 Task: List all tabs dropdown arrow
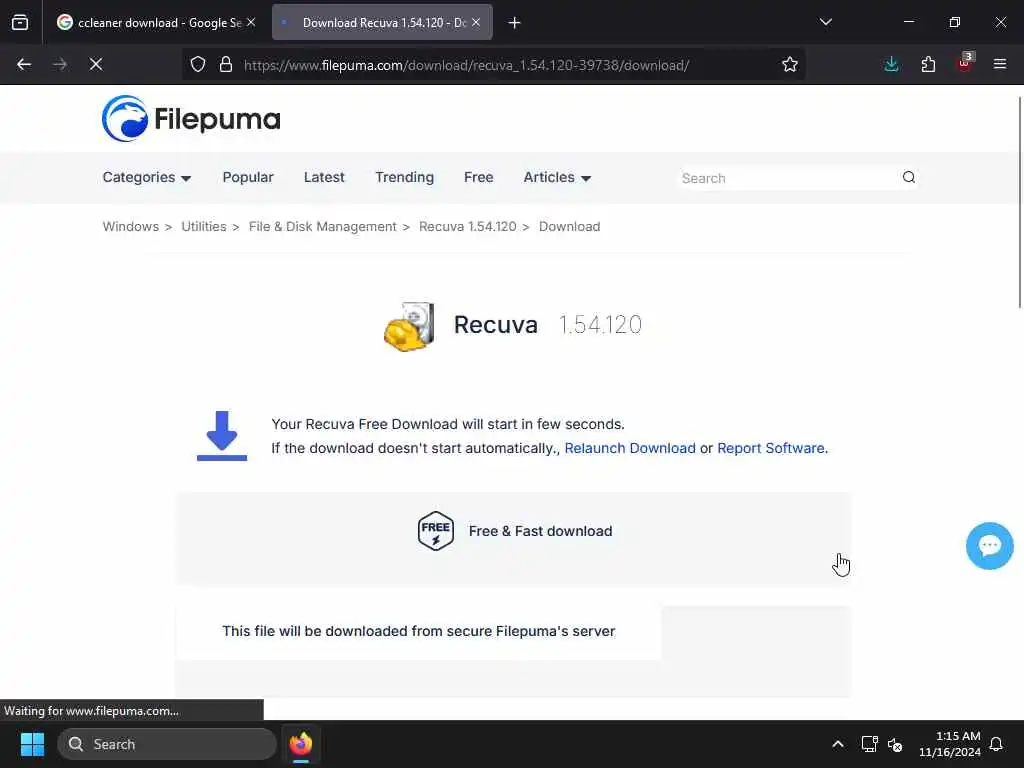[825, 22]
